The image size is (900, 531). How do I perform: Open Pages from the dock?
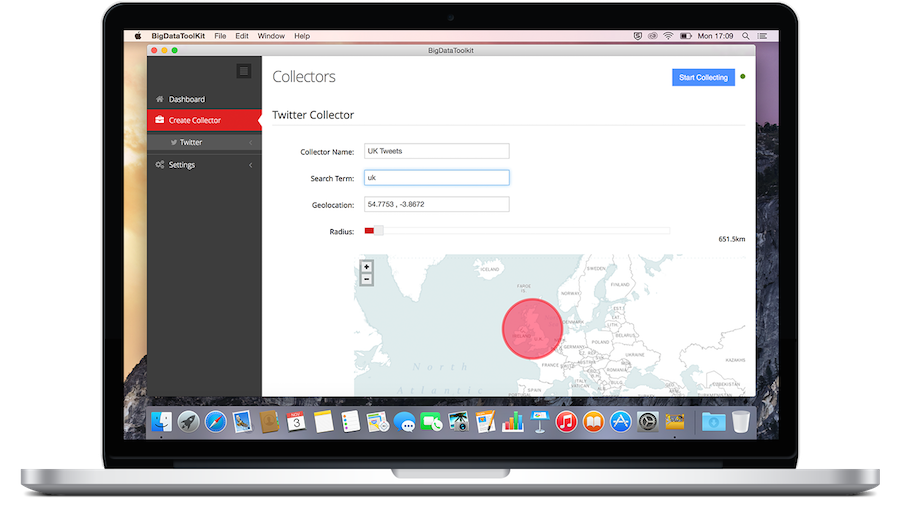point(486,422)
